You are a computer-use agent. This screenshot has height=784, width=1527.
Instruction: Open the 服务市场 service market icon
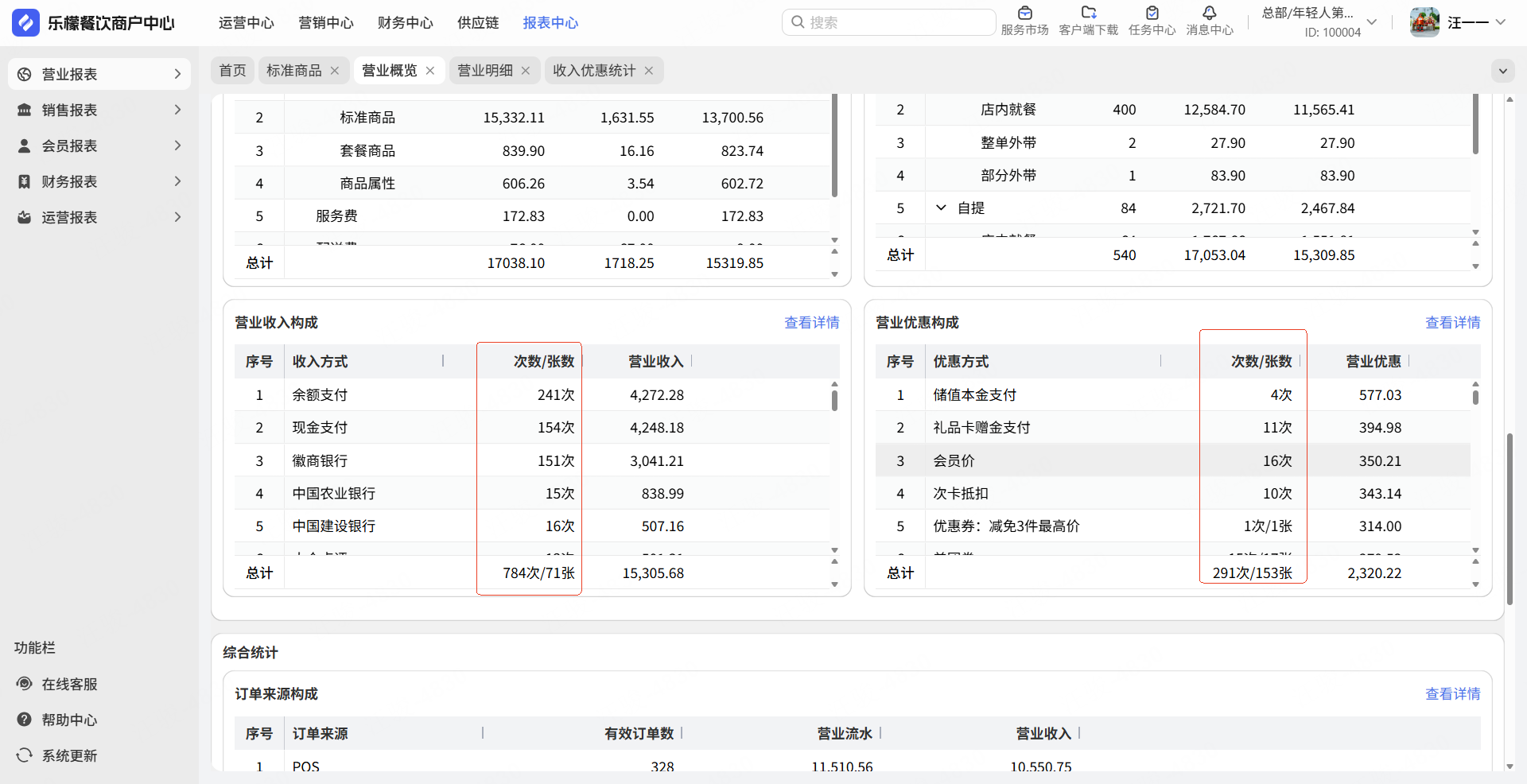click(1024, 14)
